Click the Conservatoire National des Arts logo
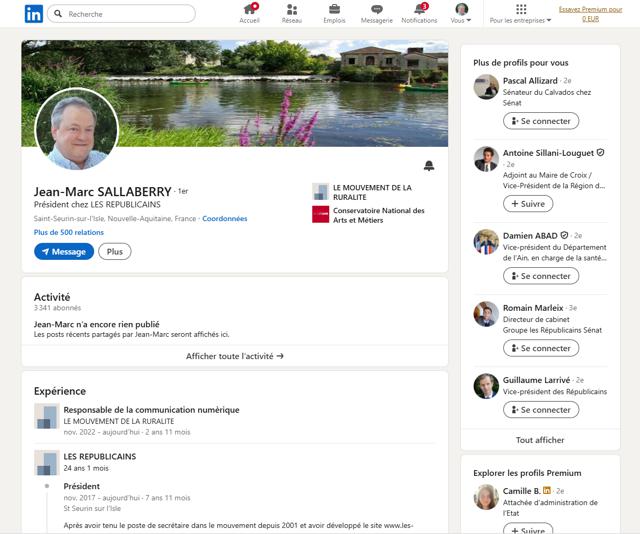This screenshot has width=640, height=534. pos(320,214)
